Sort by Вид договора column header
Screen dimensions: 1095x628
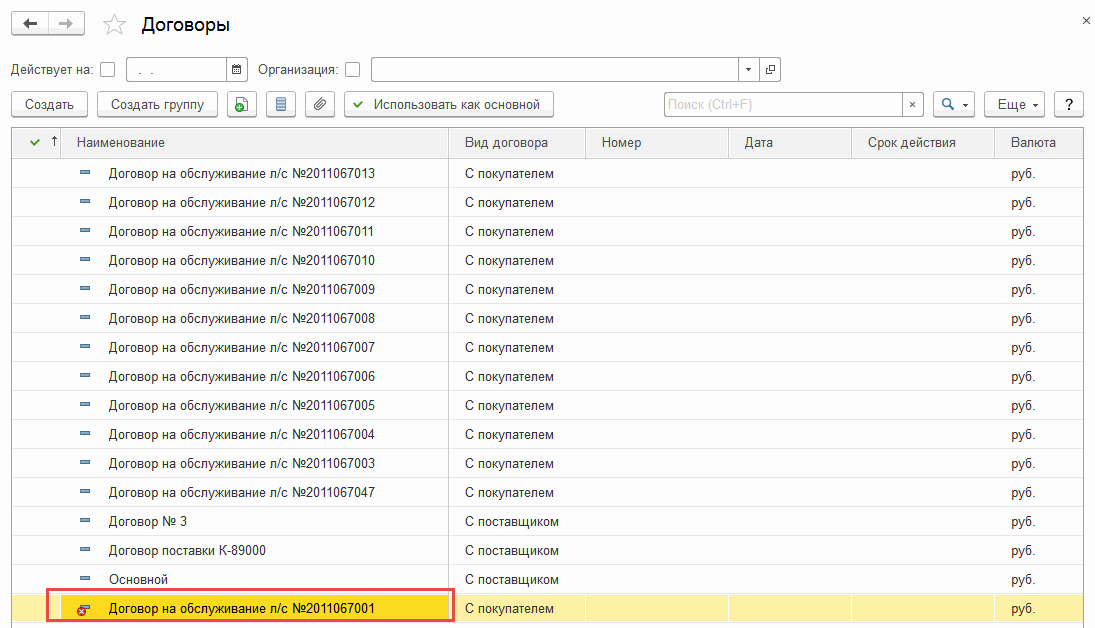506,143
